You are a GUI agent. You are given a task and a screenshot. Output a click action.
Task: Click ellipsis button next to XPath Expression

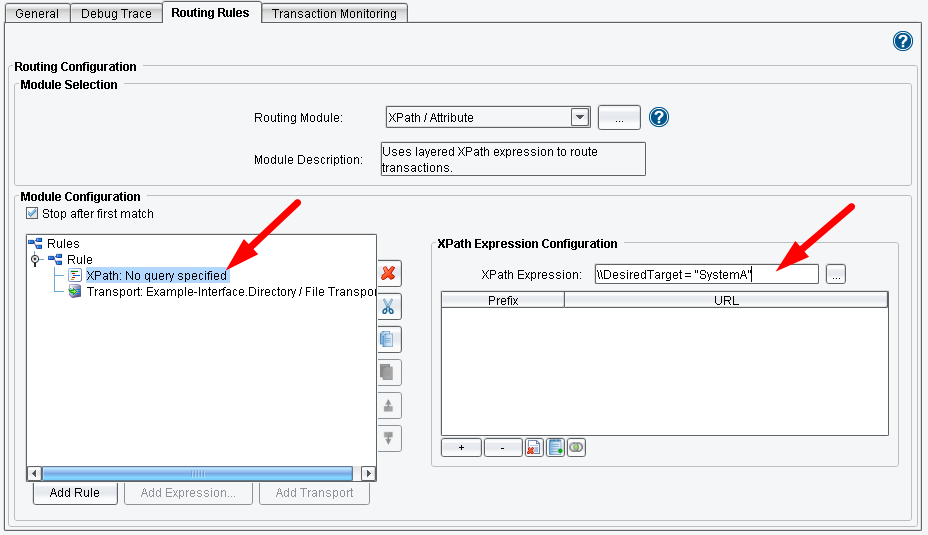pos(835,274)
